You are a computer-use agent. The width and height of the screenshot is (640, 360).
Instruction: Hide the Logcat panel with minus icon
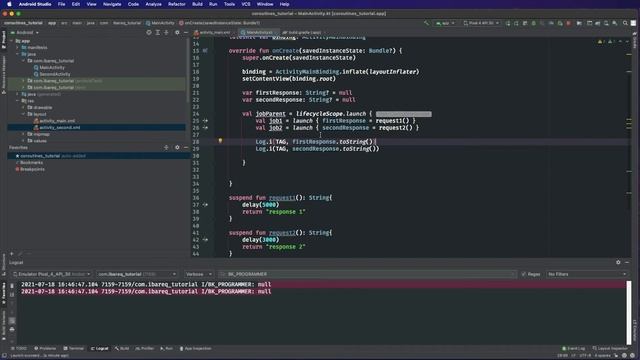pos(627,262)
